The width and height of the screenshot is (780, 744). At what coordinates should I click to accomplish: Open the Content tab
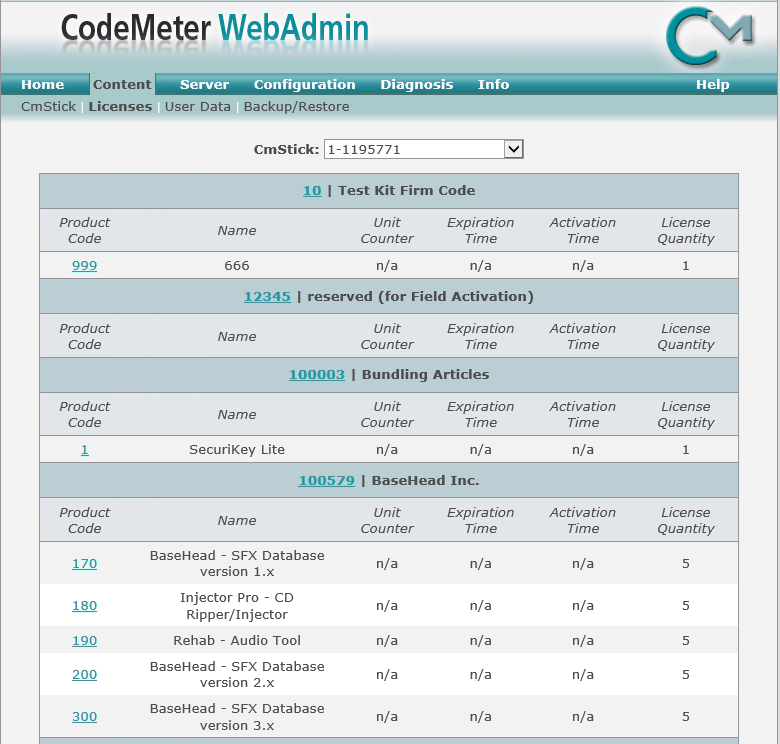tap(122, 84)
